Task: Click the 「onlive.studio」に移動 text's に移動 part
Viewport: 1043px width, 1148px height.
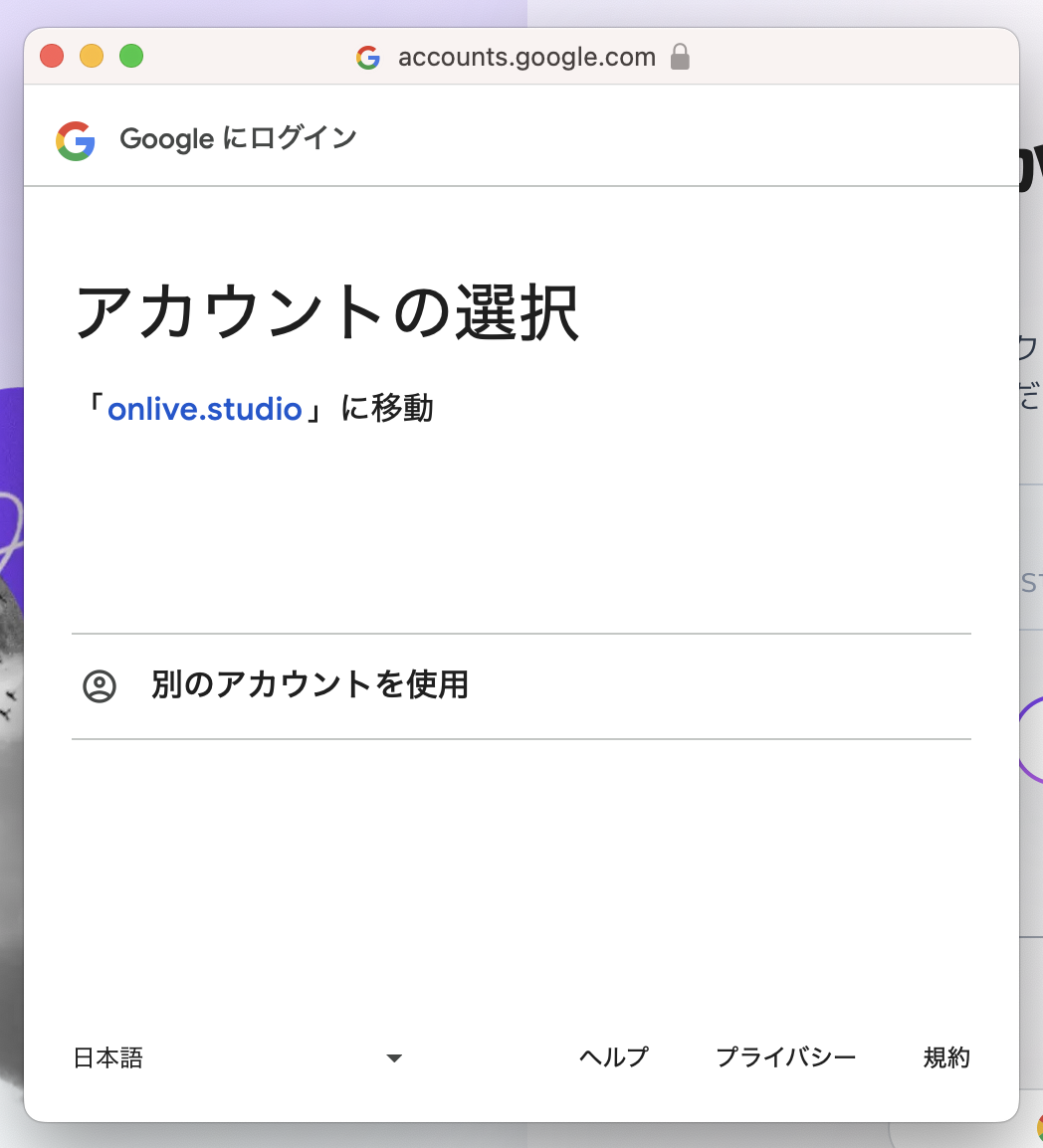Action: [387, 409]
